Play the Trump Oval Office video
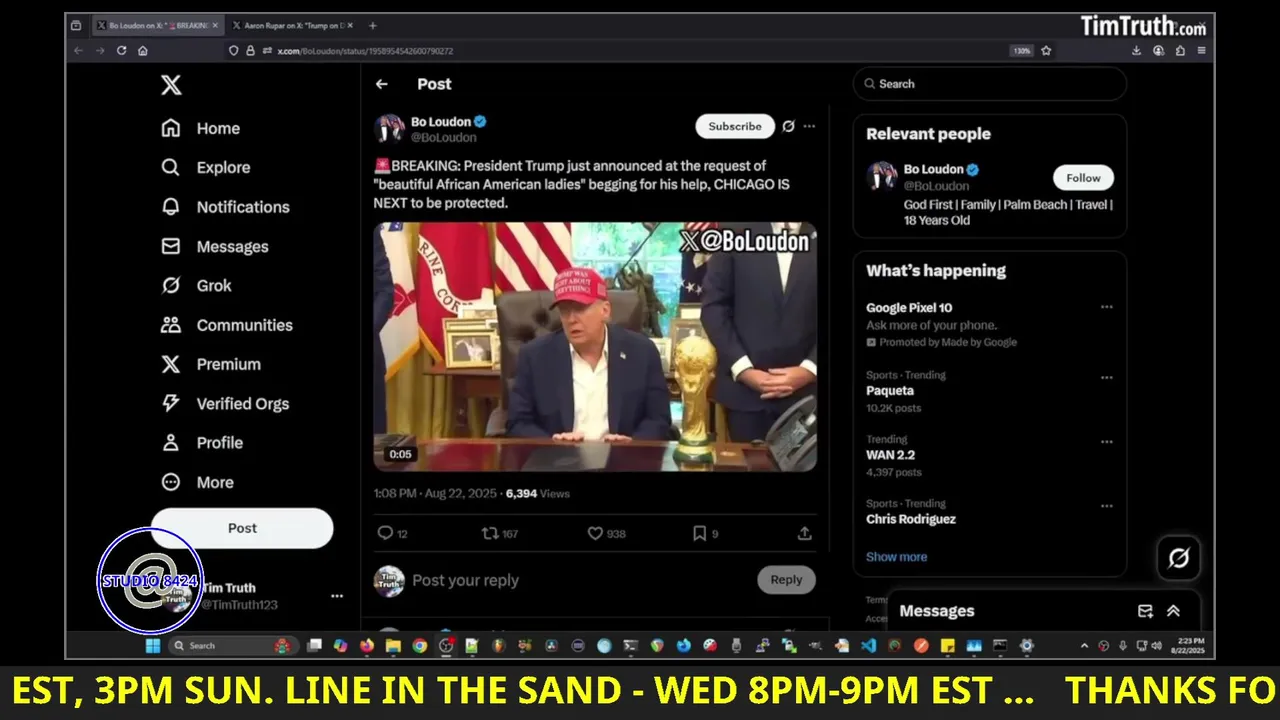Viewport: 1280px width, 720px height. tap(595, 346)
